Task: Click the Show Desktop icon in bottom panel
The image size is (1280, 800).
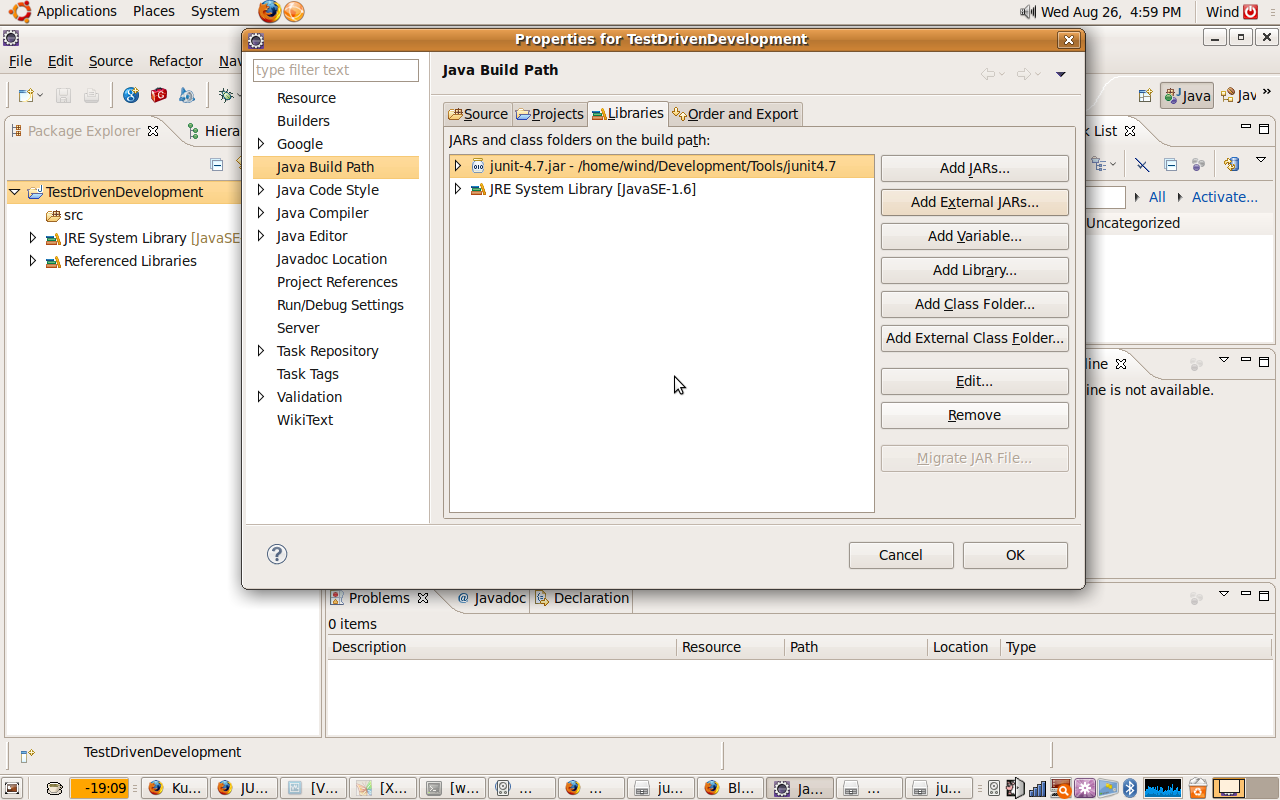Action: coord(13,788)
